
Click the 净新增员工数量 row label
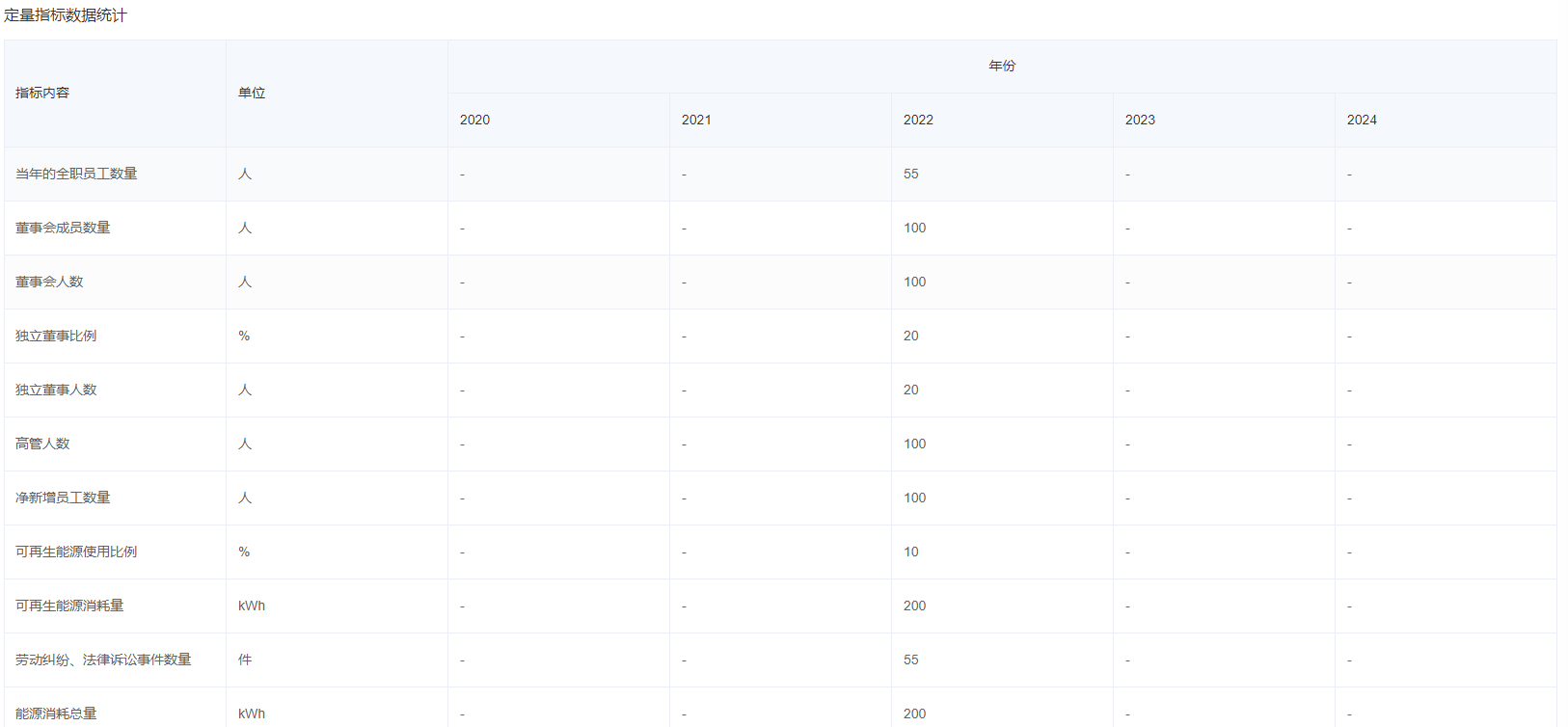pos(63,498)
